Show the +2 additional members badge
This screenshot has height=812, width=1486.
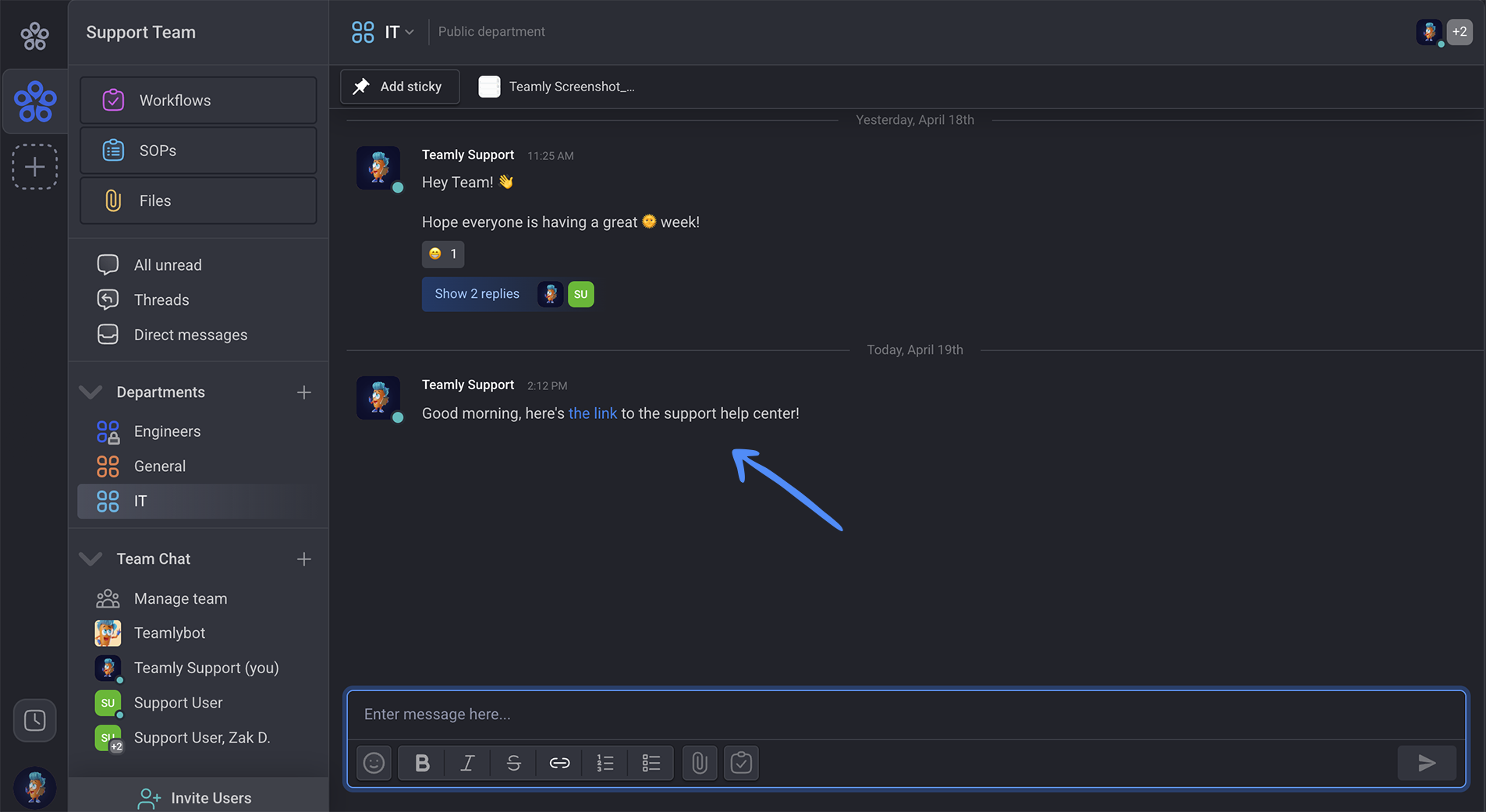pos(1459,32)
